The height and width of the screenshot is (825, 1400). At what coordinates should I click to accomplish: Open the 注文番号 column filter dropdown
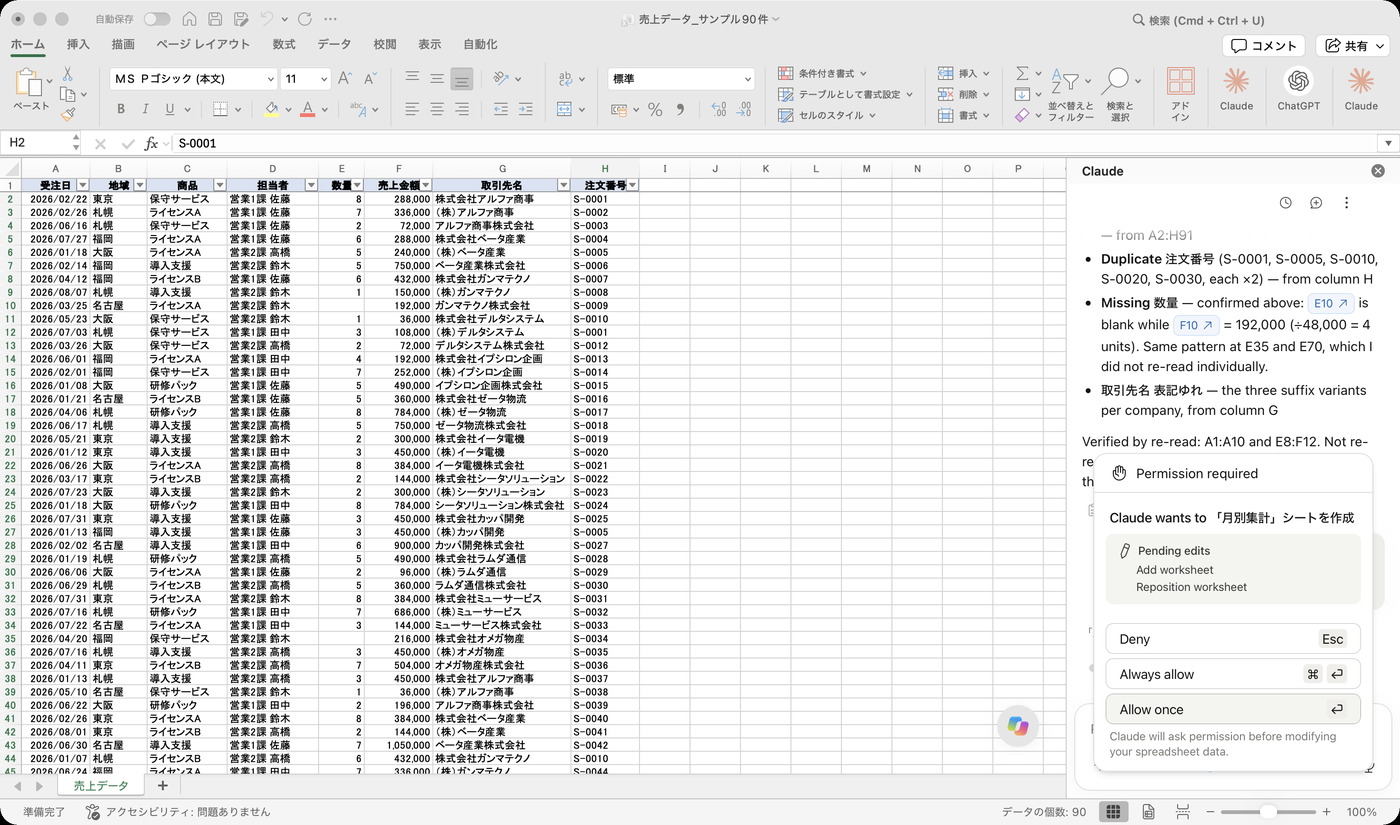[x=632, y=185]
